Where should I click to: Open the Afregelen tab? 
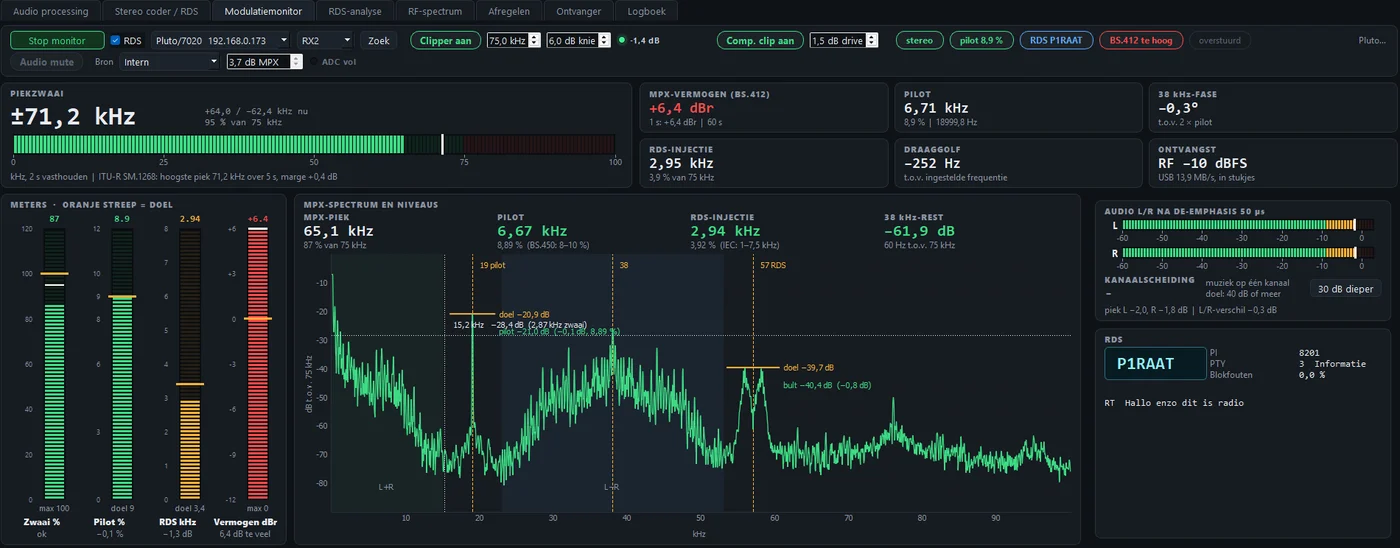point(509,11)
